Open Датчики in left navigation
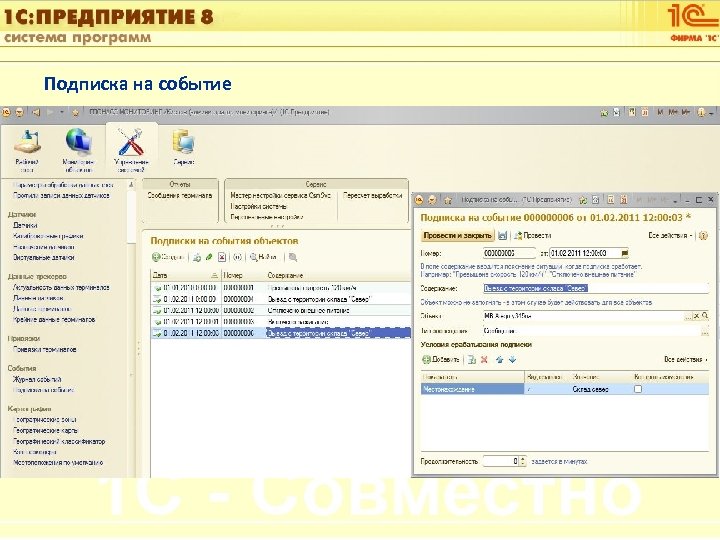The height and width of the screenshot is (540, 720). 25,225
